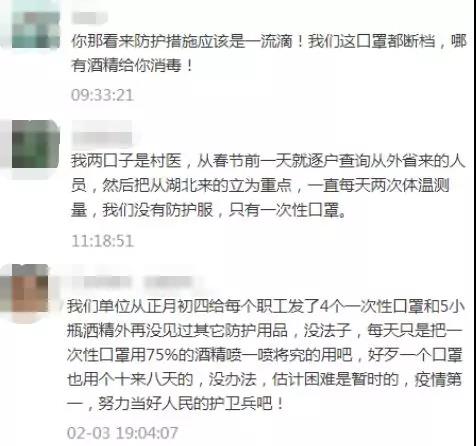Select the blurred username above the first comment
476x446 pixels.
(90, 17)
